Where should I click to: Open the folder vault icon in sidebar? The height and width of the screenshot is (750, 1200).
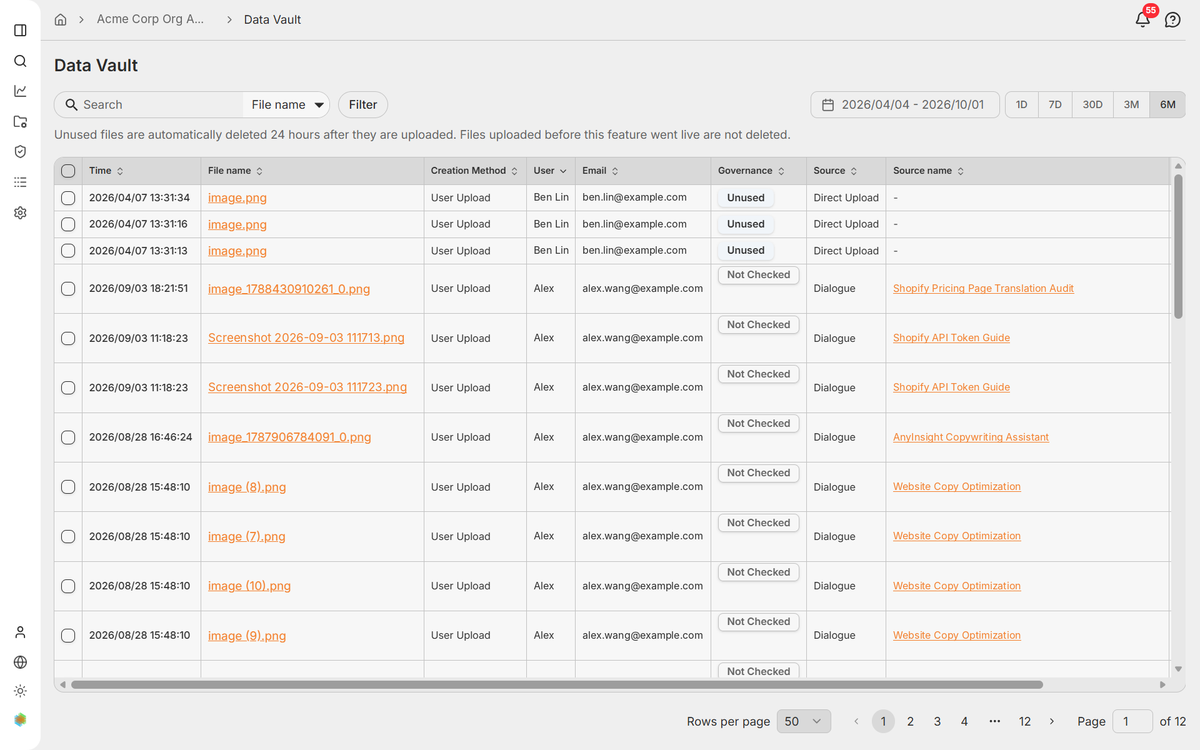pyautogui.click(x=20, y=122)
